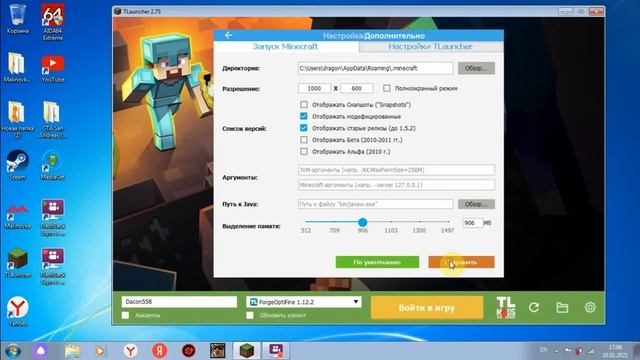640x360 pixels.
Task: Select the Malinovka folder desktop icon at top
Action: (18, 68)
